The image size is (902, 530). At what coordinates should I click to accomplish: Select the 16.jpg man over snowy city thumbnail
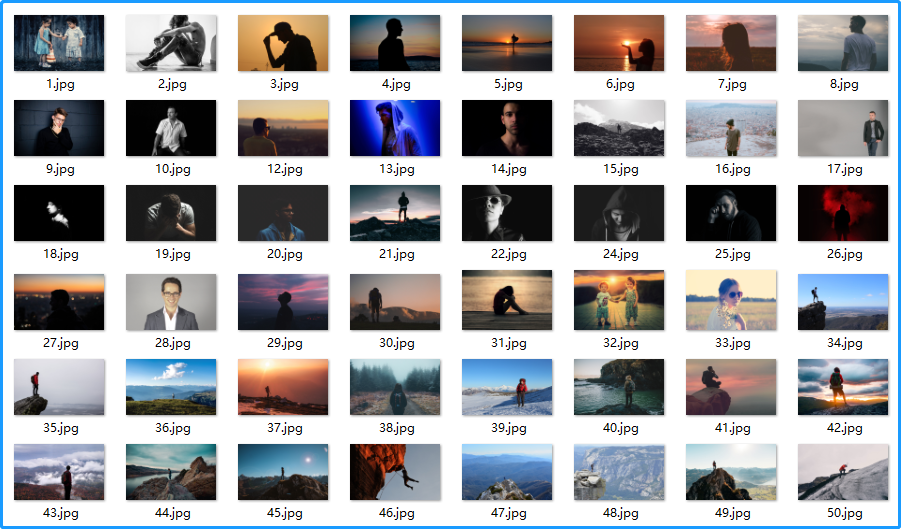click(x=731, y=128)
